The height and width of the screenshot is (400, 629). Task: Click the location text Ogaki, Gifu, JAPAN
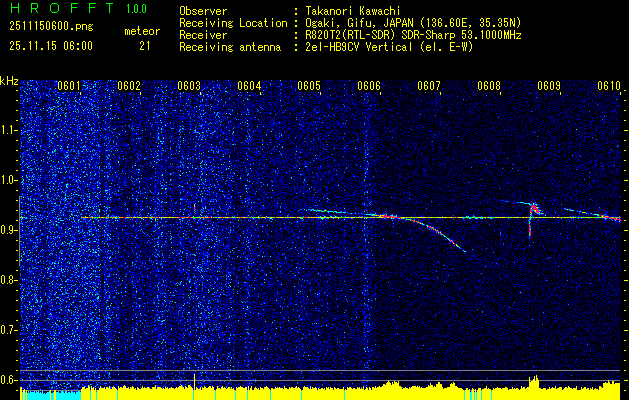[x=359, y=23]
